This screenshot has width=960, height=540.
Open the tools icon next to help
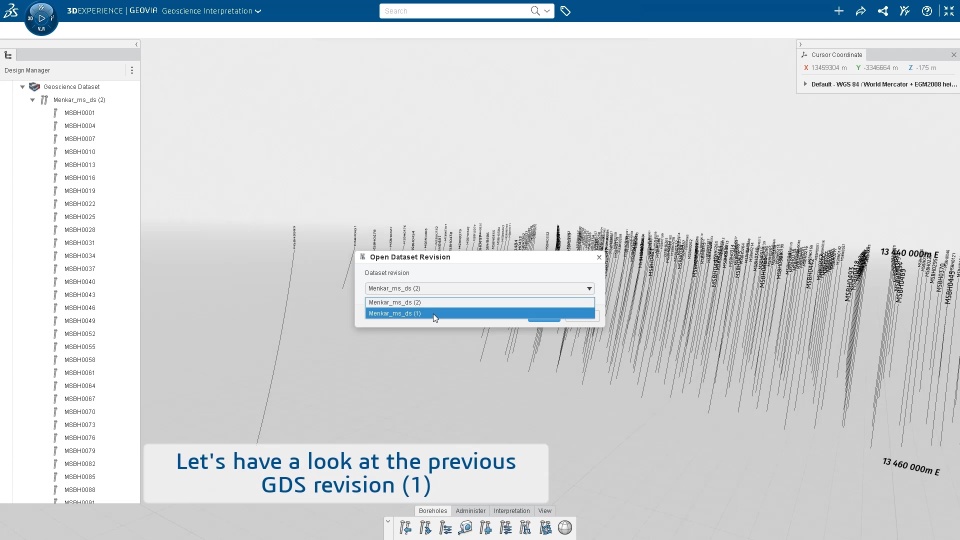[x=905, y=11]
